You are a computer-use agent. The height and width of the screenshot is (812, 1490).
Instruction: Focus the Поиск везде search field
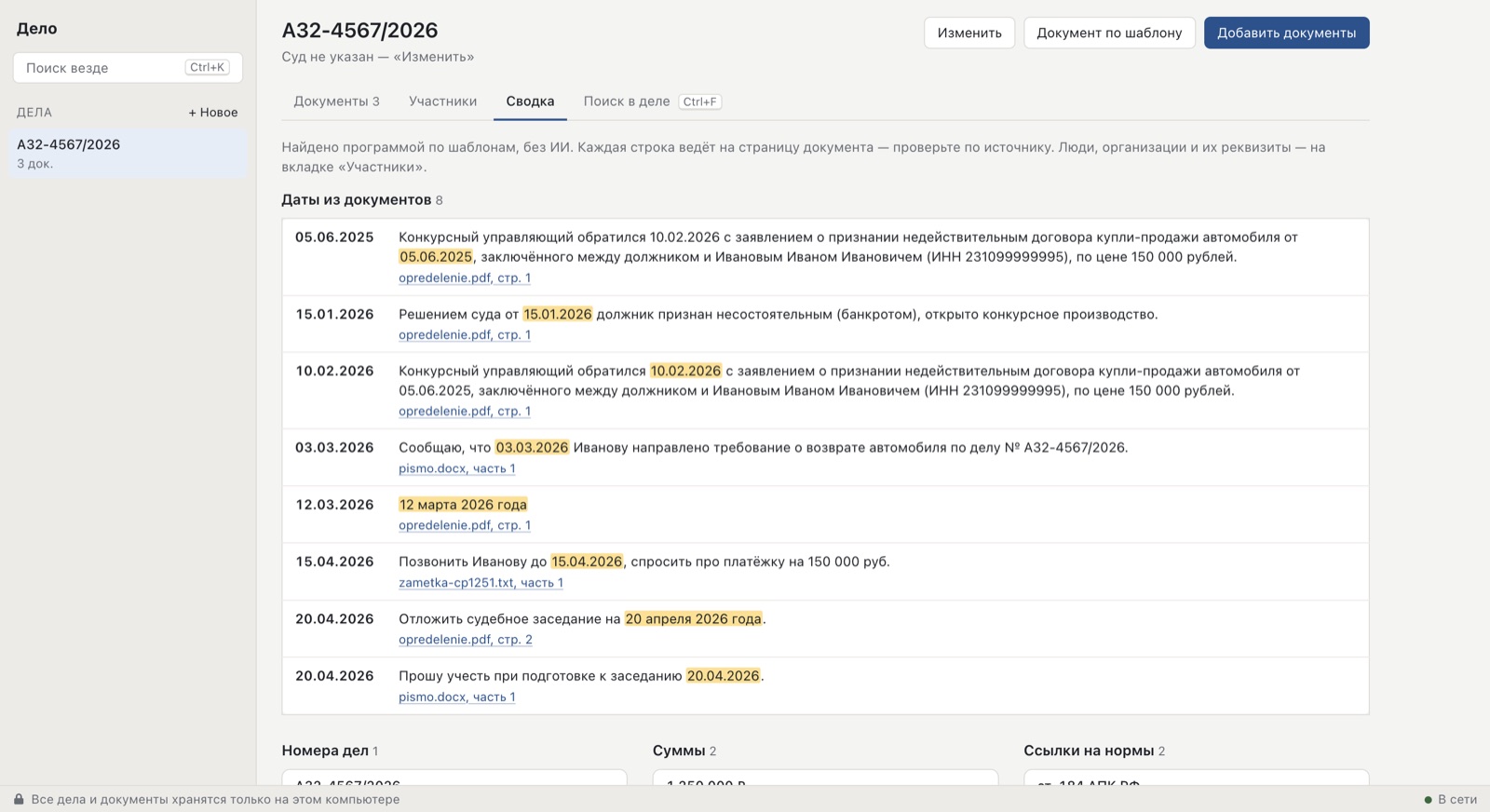coord(128,68)
